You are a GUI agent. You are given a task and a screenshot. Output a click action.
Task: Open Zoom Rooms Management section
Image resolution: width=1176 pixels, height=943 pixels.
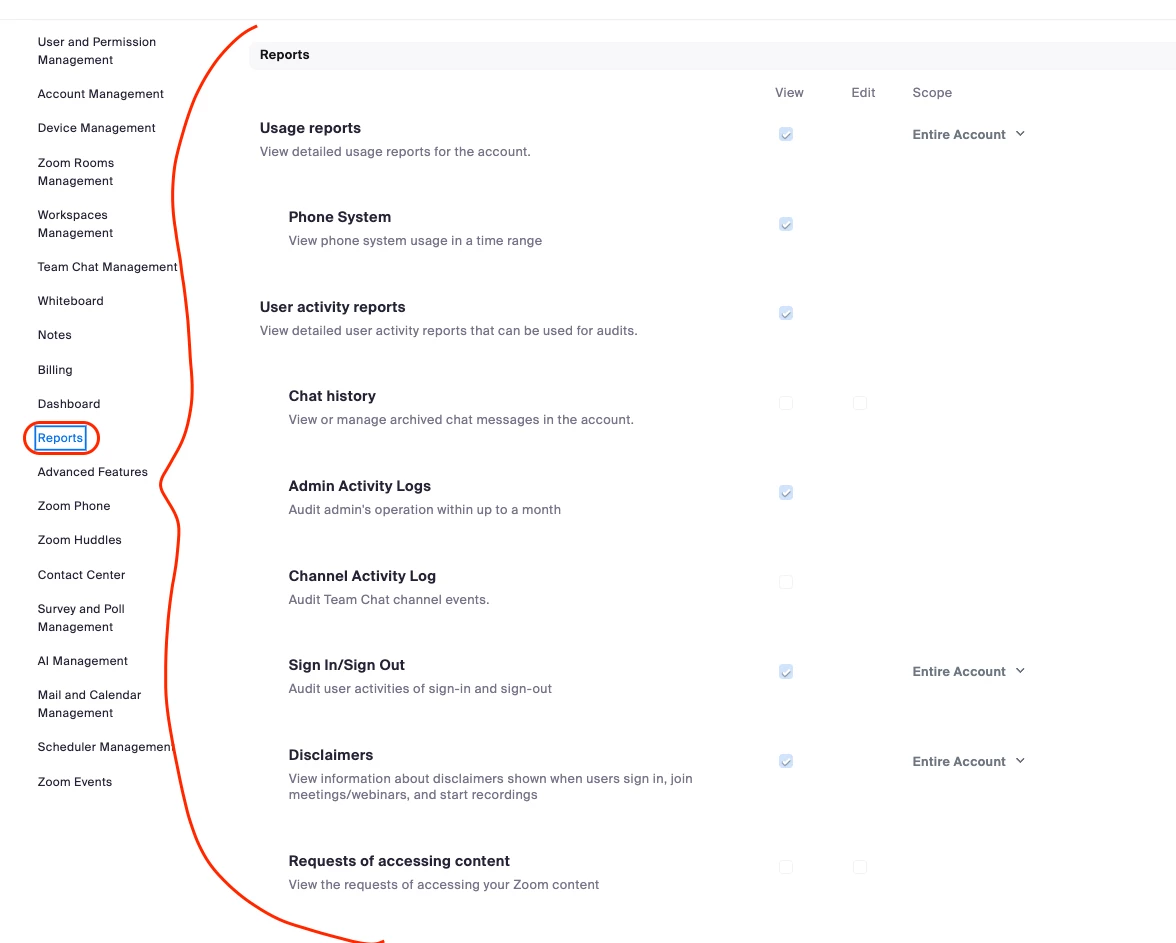pyautogui.click(x=76, y=172)
